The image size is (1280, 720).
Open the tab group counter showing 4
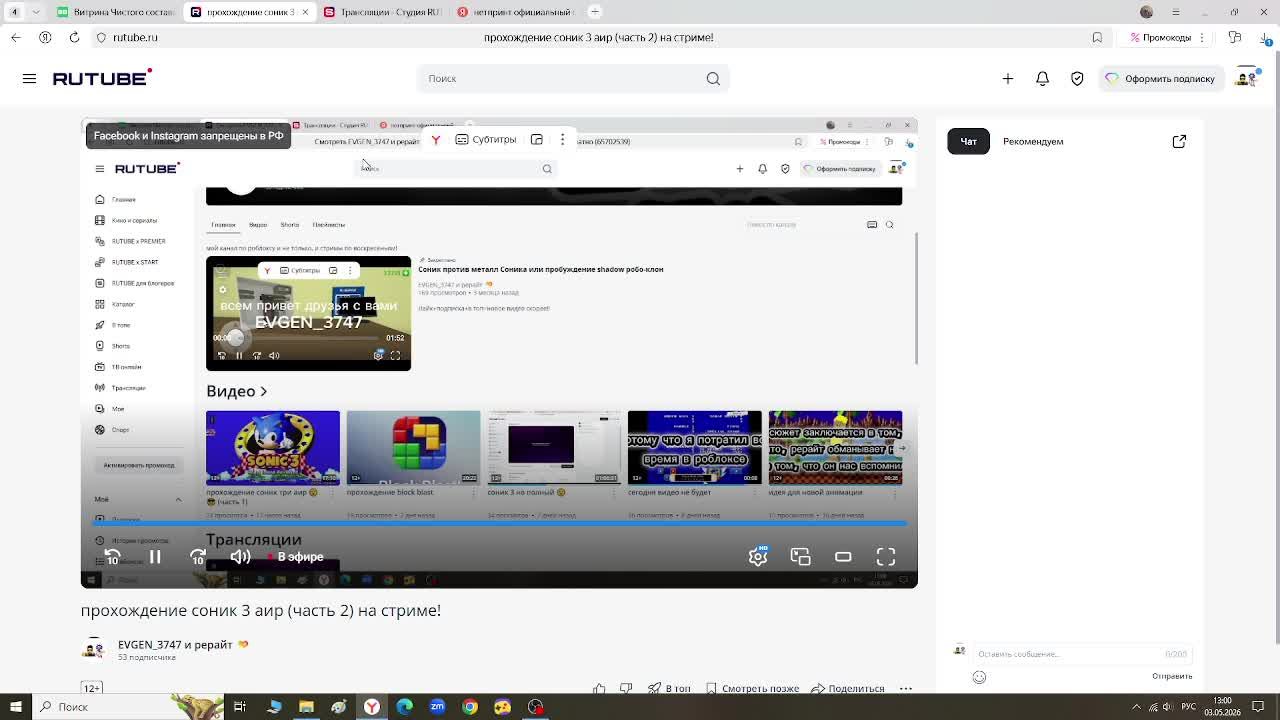point(14,12)
